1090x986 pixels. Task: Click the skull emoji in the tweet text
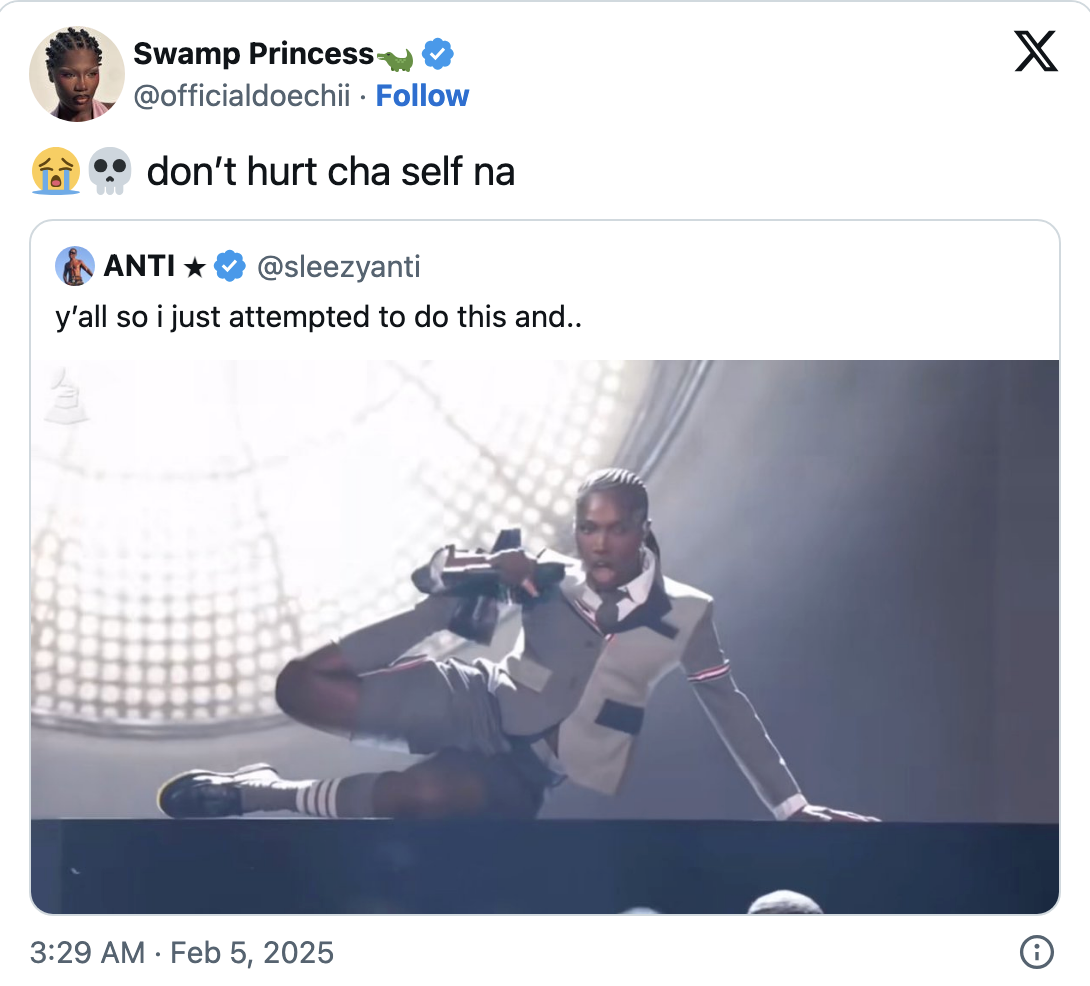(x=109, y=170)
